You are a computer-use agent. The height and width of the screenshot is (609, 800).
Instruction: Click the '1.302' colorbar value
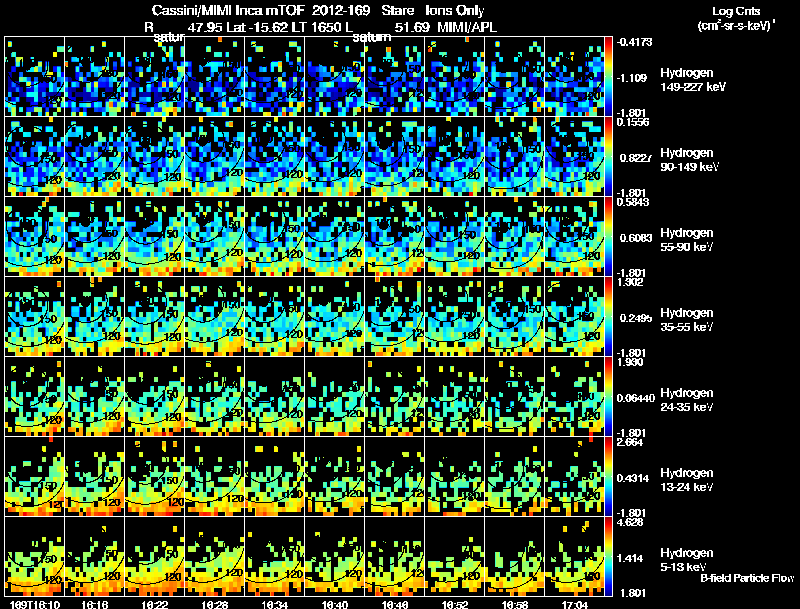tap(630, 282)
